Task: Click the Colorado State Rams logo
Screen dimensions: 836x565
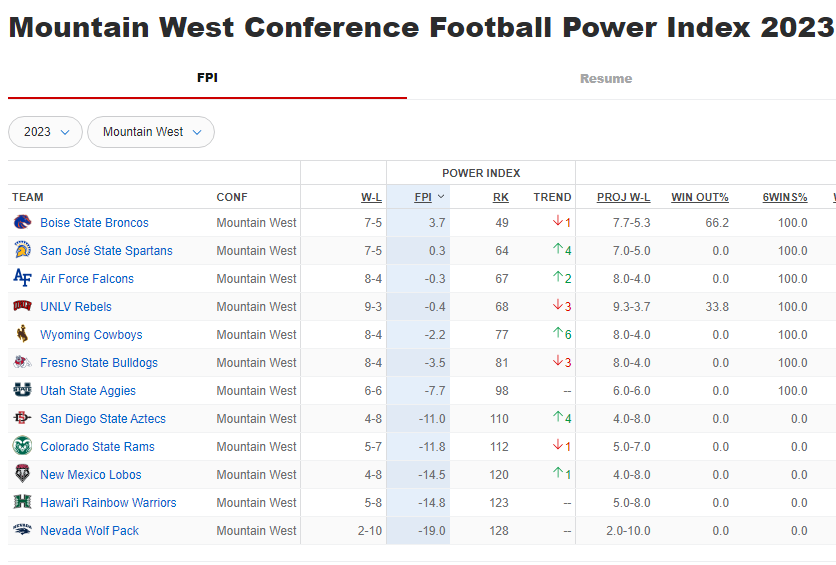Action: 22,446
